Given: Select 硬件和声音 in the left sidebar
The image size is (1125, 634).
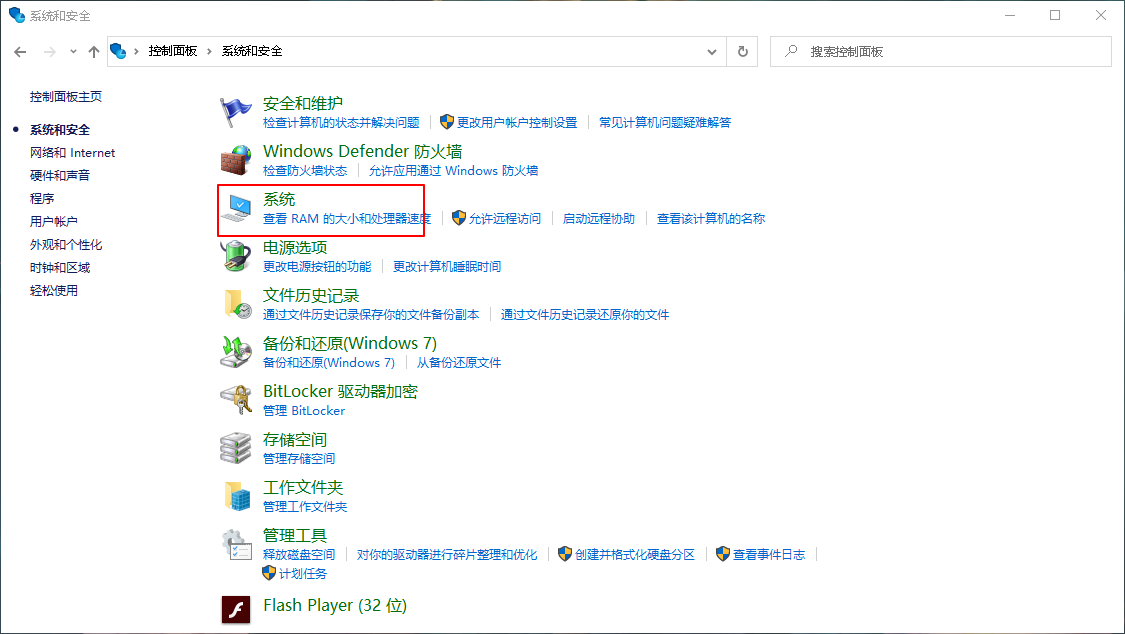Looking at the screenshot, I should [x=60, y=176].
